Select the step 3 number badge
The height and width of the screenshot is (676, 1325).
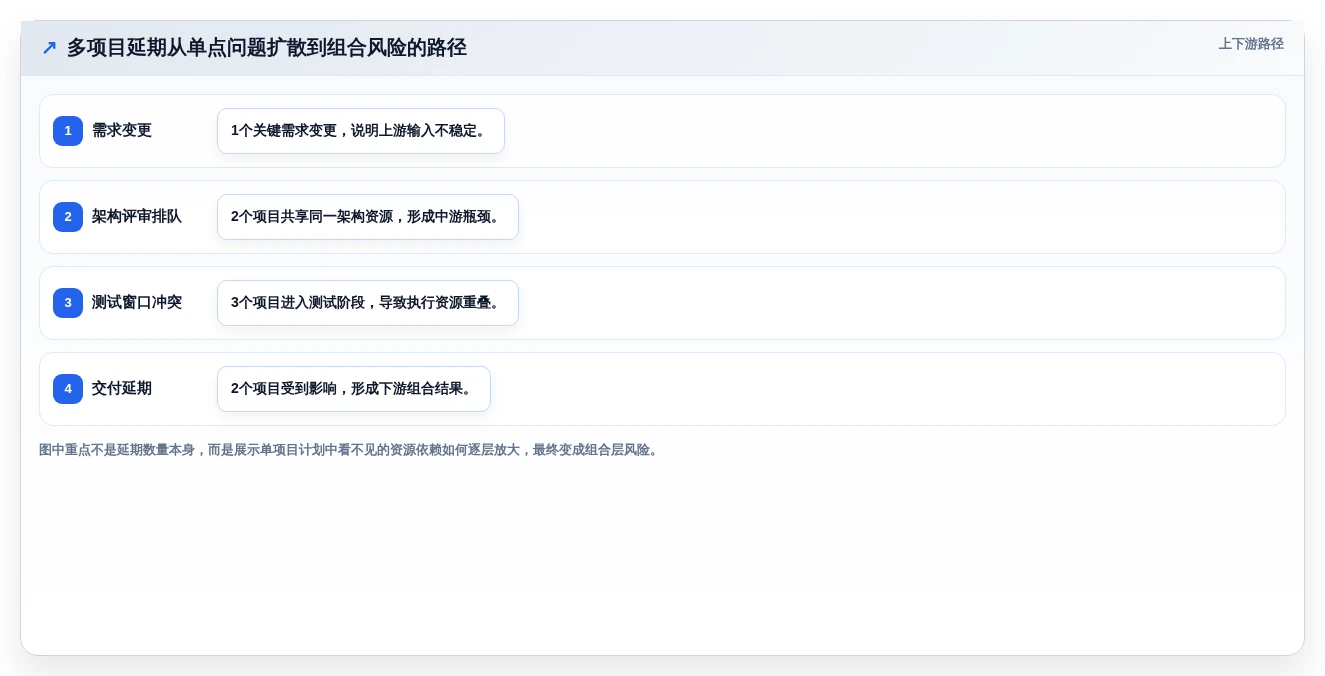click(x=68, y=303)
